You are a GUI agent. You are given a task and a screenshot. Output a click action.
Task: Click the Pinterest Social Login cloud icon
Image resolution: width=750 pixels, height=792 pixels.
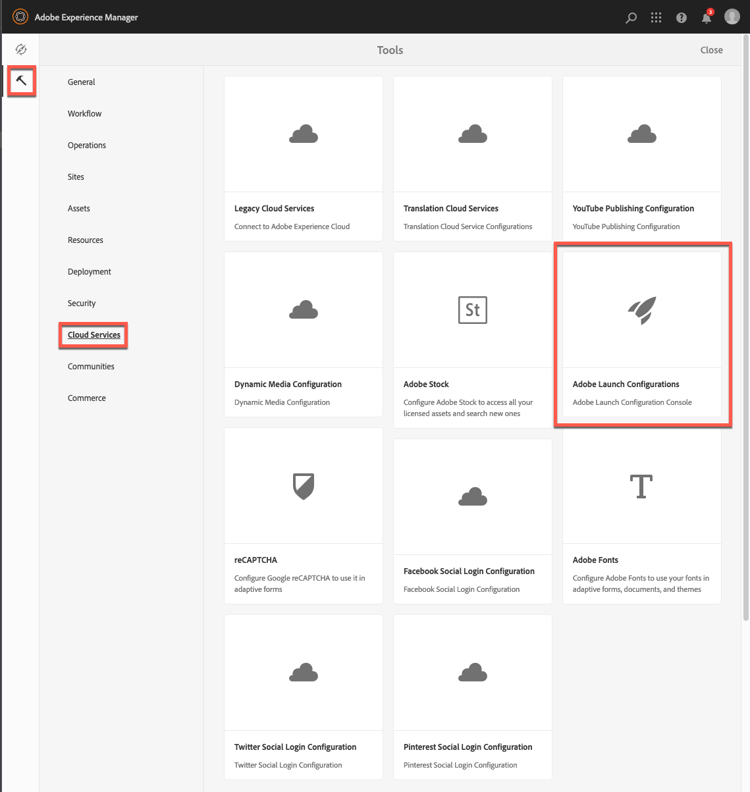(x=473, y=672)
